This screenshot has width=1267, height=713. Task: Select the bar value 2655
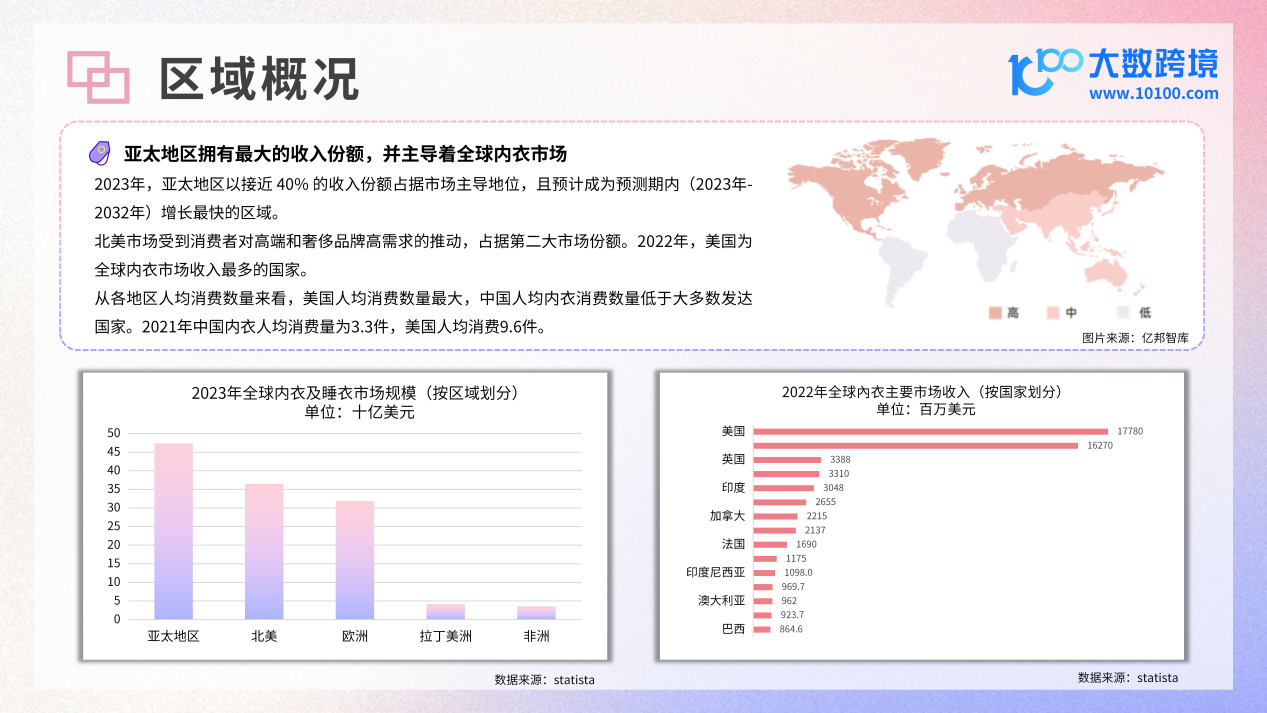point(825,502)
